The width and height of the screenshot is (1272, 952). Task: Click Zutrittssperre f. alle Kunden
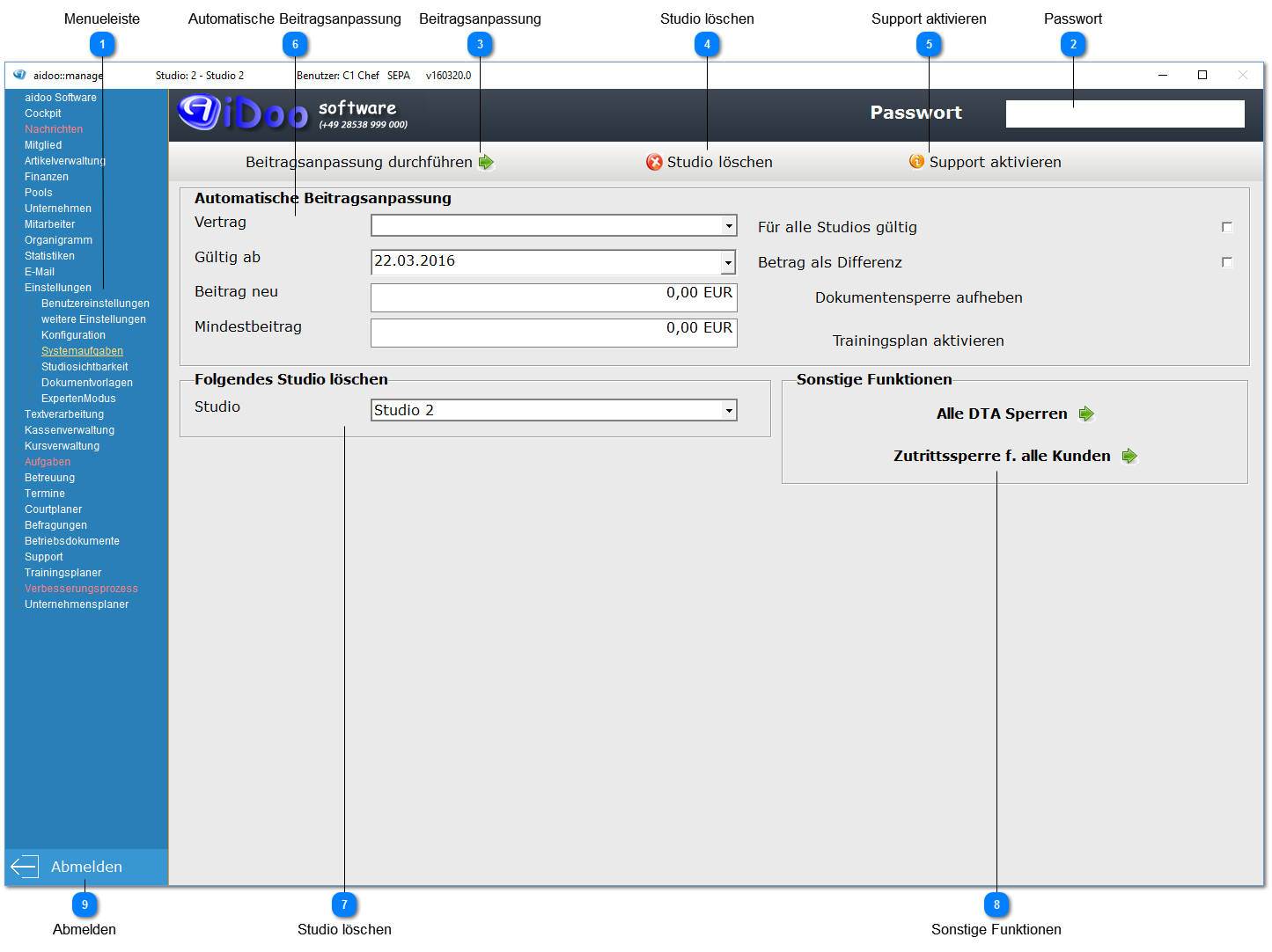coord(1002,456)
